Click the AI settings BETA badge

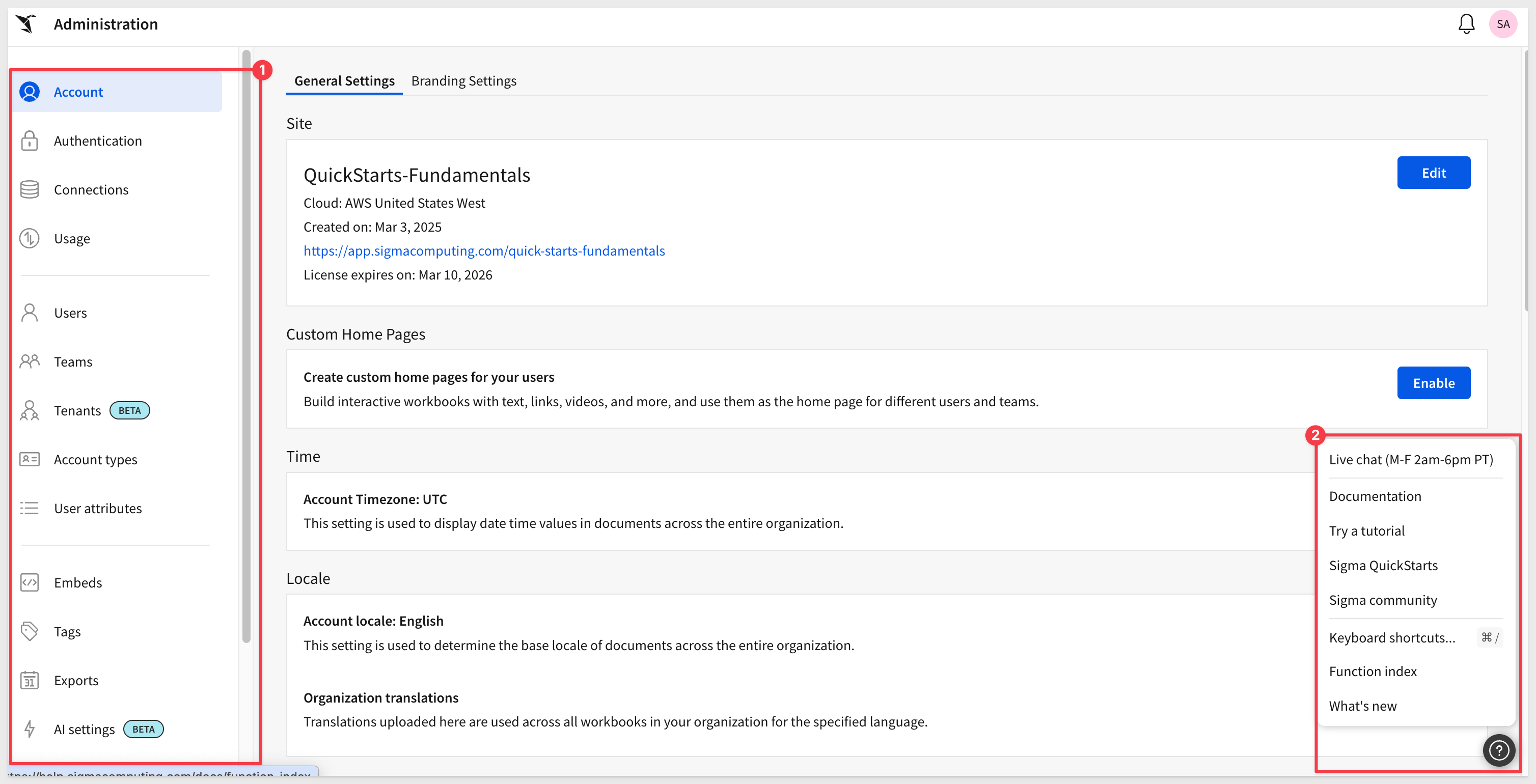click(143, 729)
